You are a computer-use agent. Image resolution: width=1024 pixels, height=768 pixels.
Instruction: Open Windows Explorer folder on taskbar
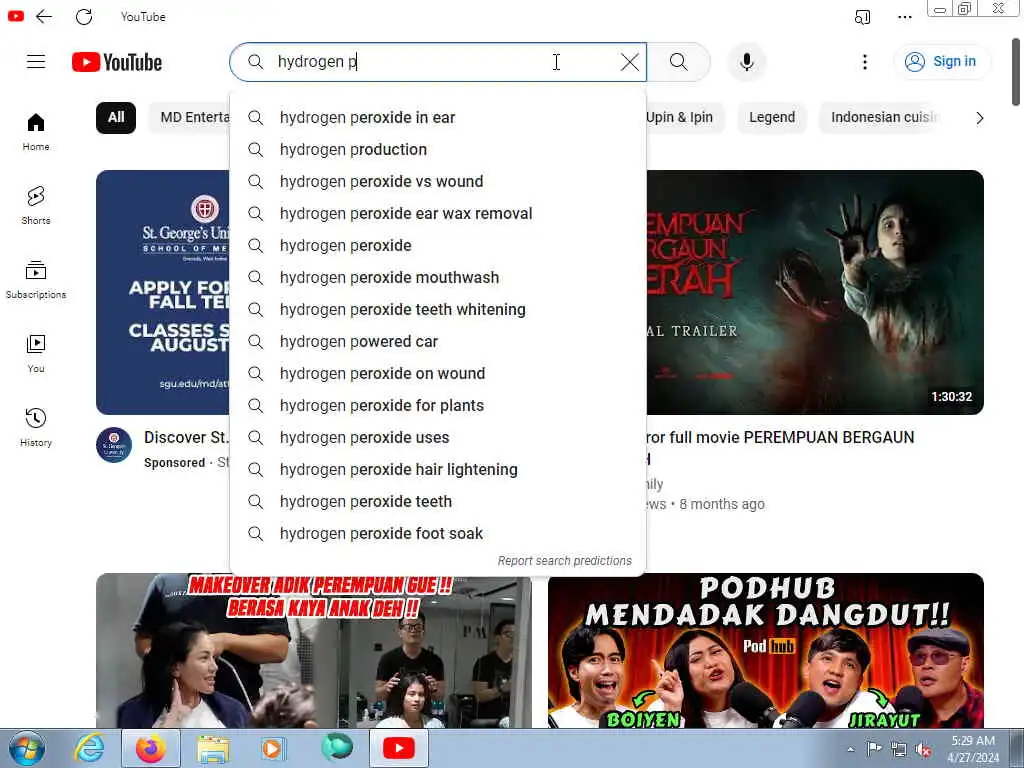213,748
